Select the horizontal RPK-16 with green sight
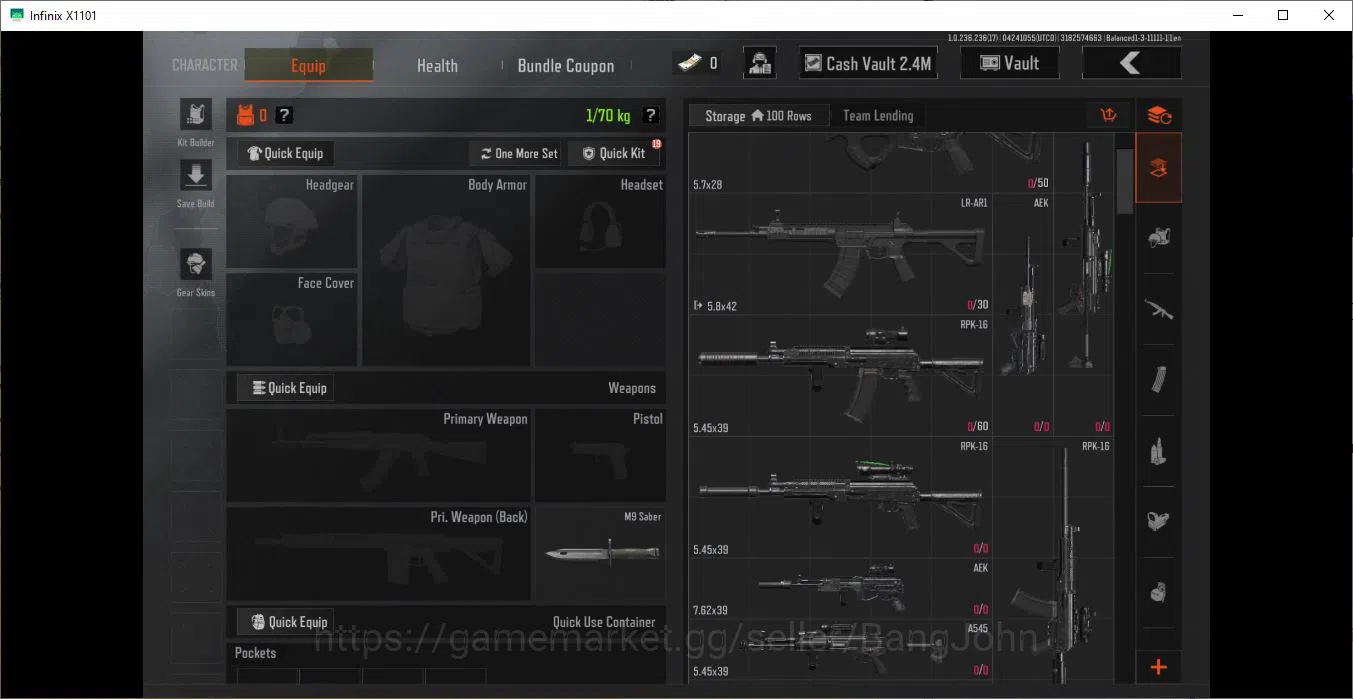Image resolution: width=1353 pixels, height=699 pixels. tap(840, 498)
